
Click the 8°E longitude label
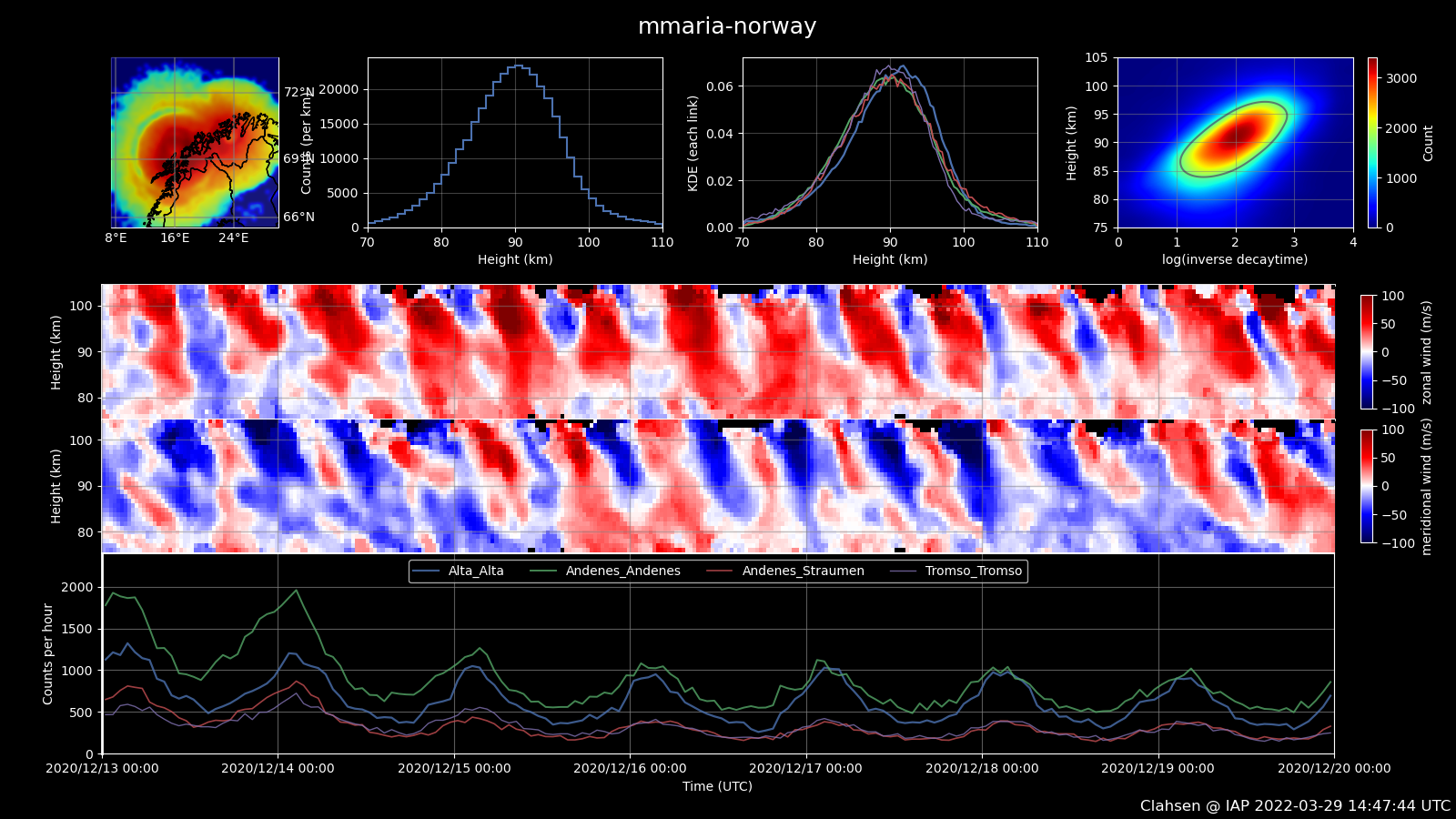tap(116, 238)
